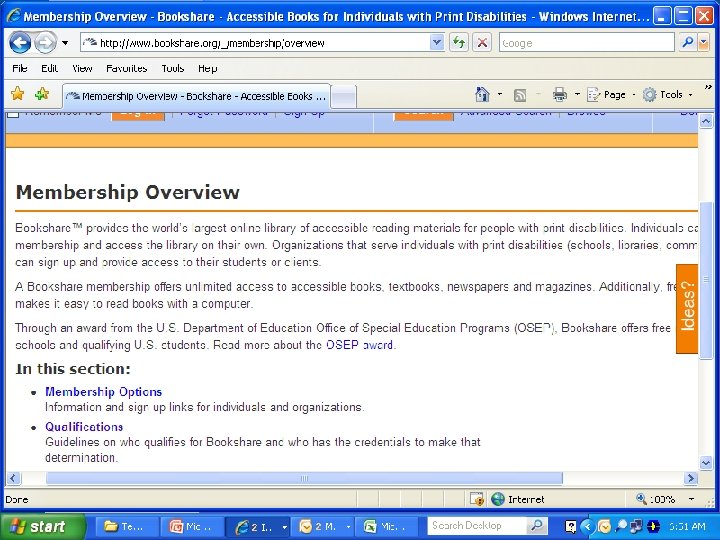
Task: Open the search provider options dropdown
Action: 703,43
